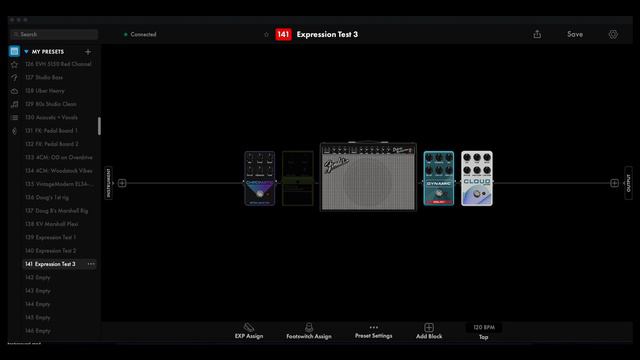Open the favorites star in the sidebar
Screen dimensions: 640x360
pos(14,64)
